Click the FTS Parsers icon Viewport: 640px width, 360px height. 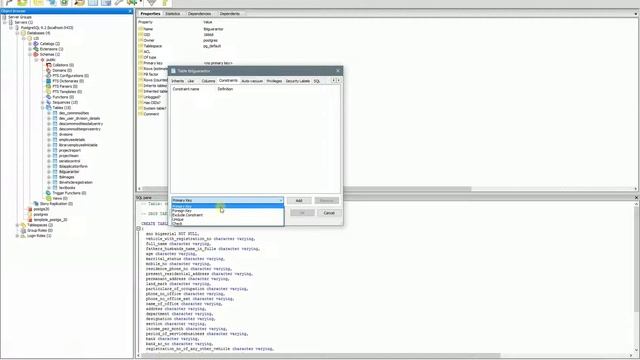pos(49,86)
